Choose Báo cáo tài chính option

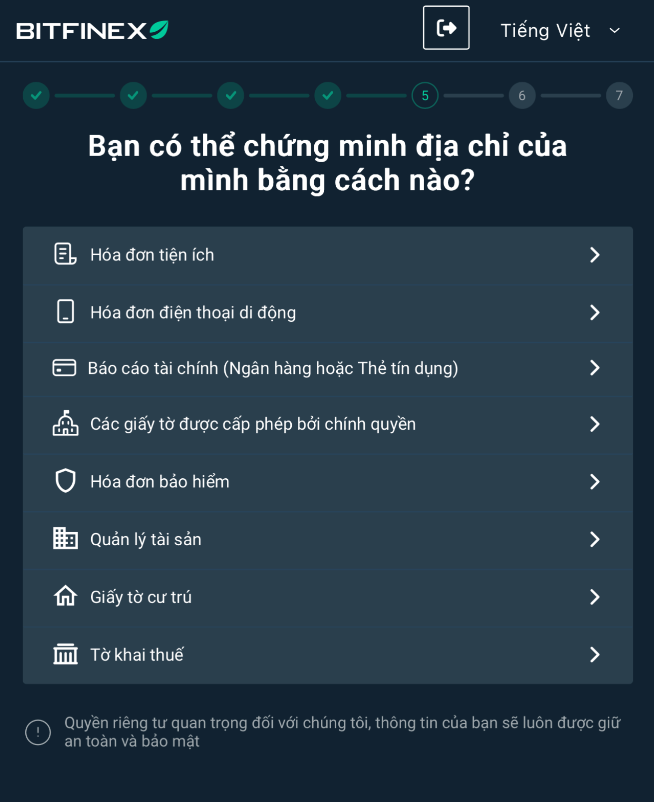pos(273,368)
